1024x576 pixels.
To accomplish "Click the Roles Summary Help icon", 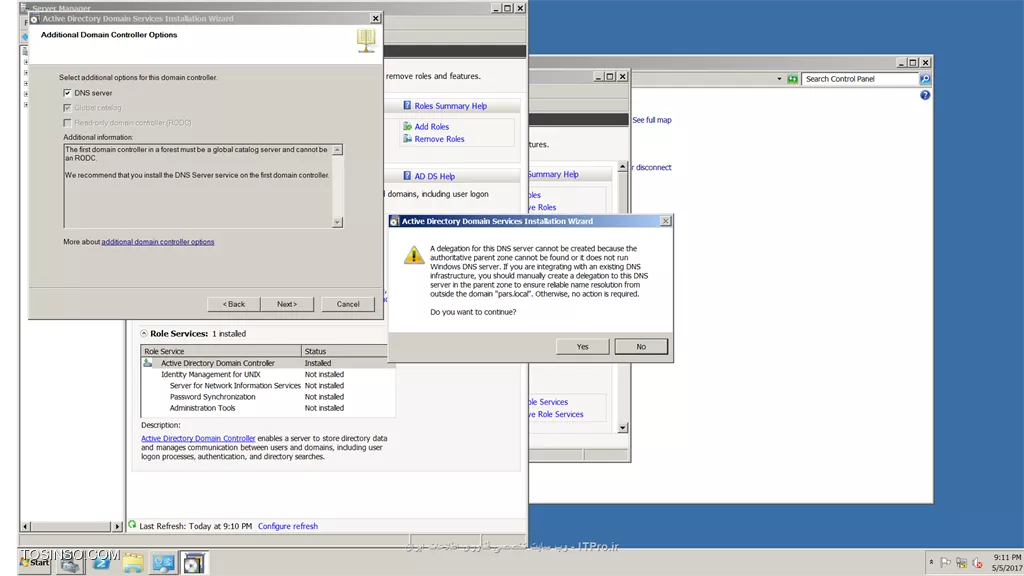I will point(407,105).
